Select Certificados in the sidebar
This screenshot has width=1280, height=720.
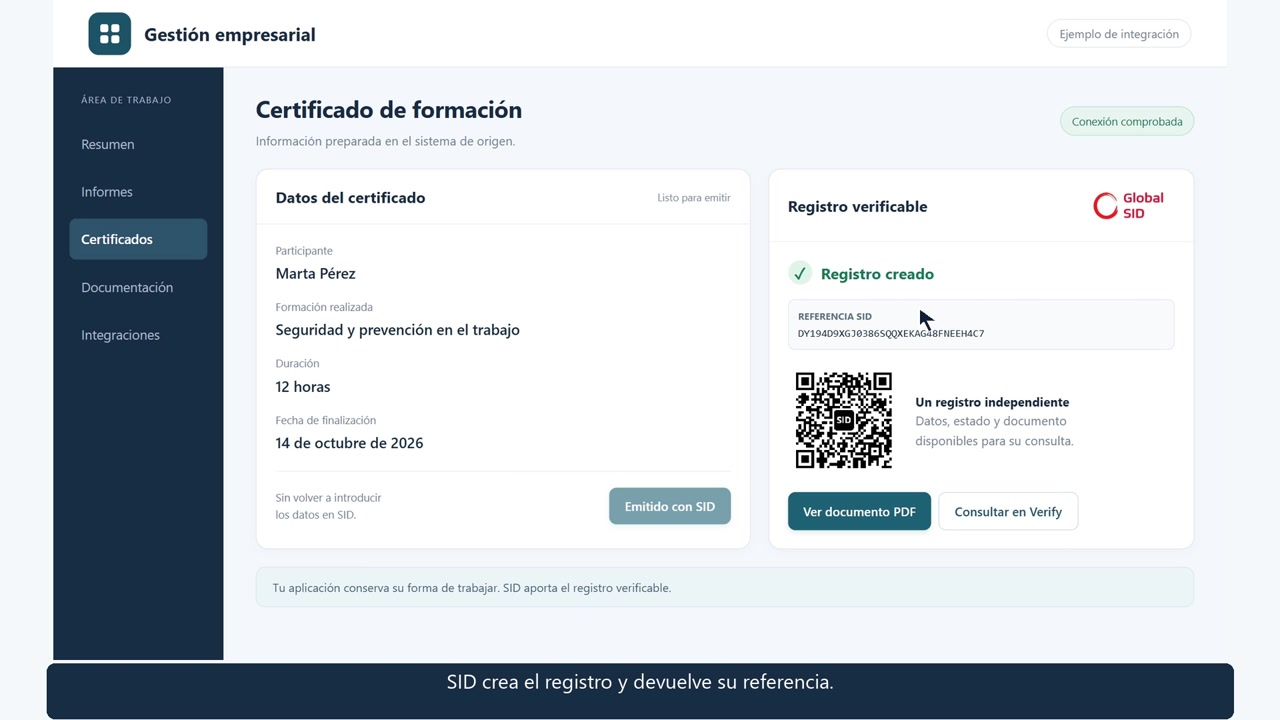[x=138, y=239]
